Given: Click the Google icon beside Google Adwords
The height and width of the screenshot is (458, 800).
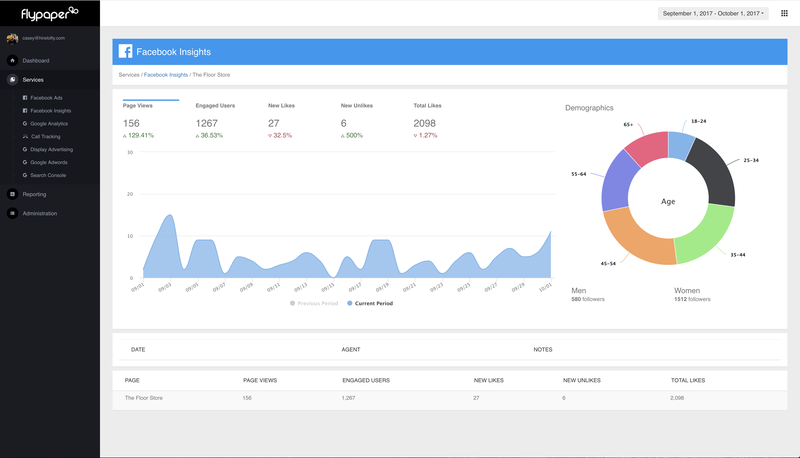Looking at the screenshot, I should [25, 162].
